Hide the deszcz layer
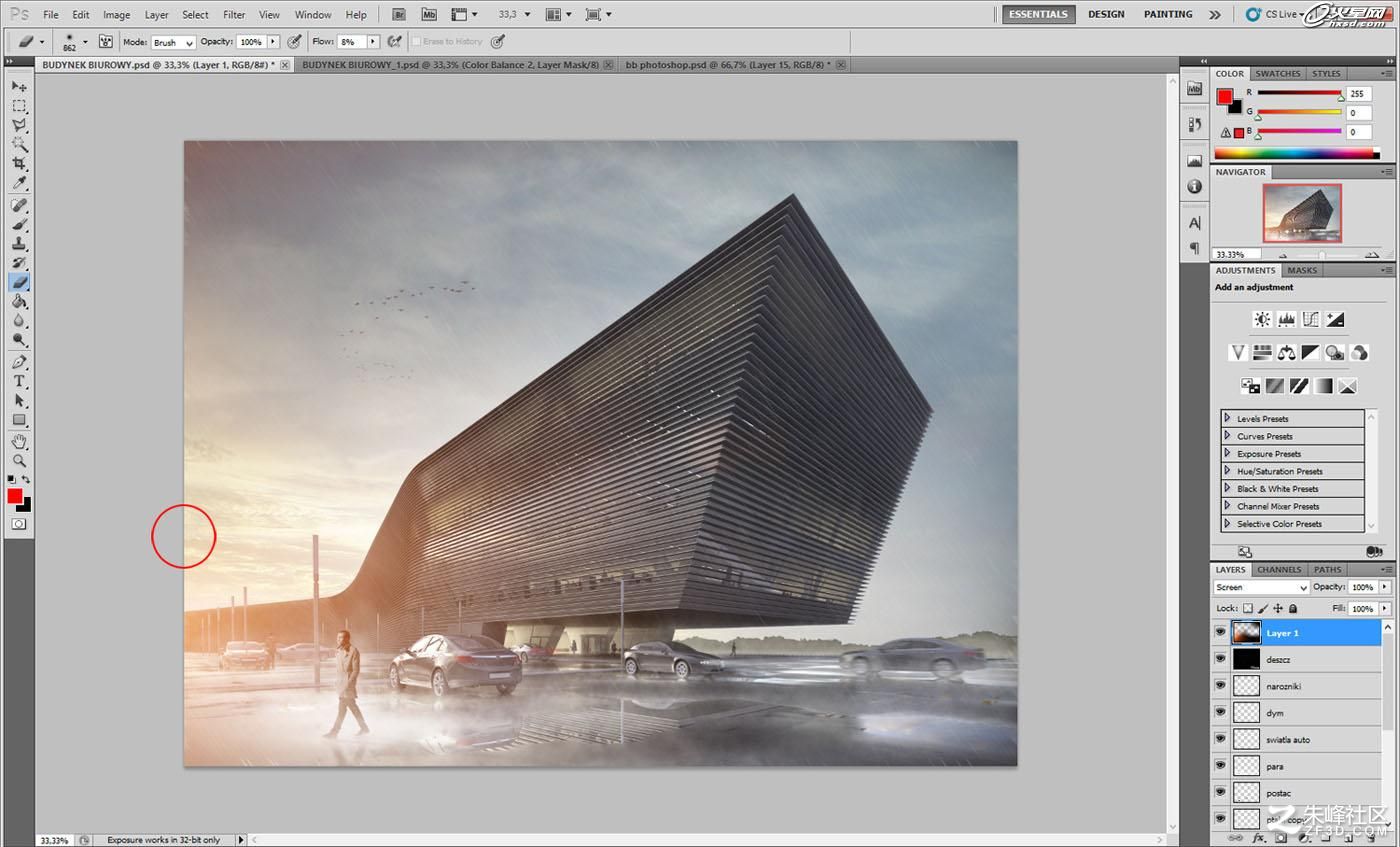Viewport: 1400px width, 847px height. click(x=1220, y=659)
